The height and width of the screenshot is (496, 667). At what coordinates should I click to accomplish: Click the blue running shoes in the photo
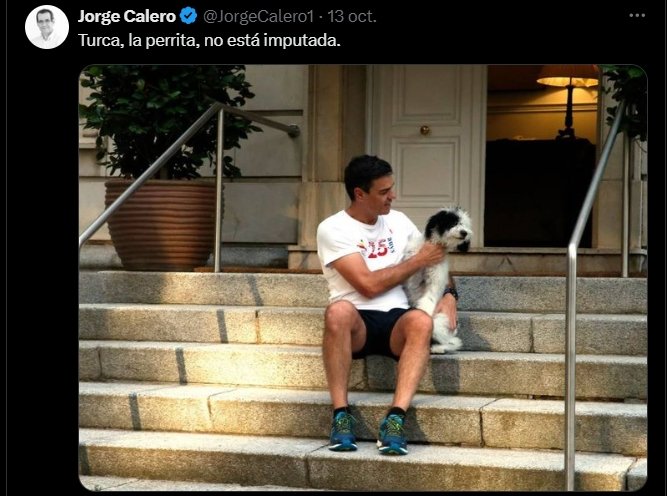pyautogui.click(x=368, y=430)
